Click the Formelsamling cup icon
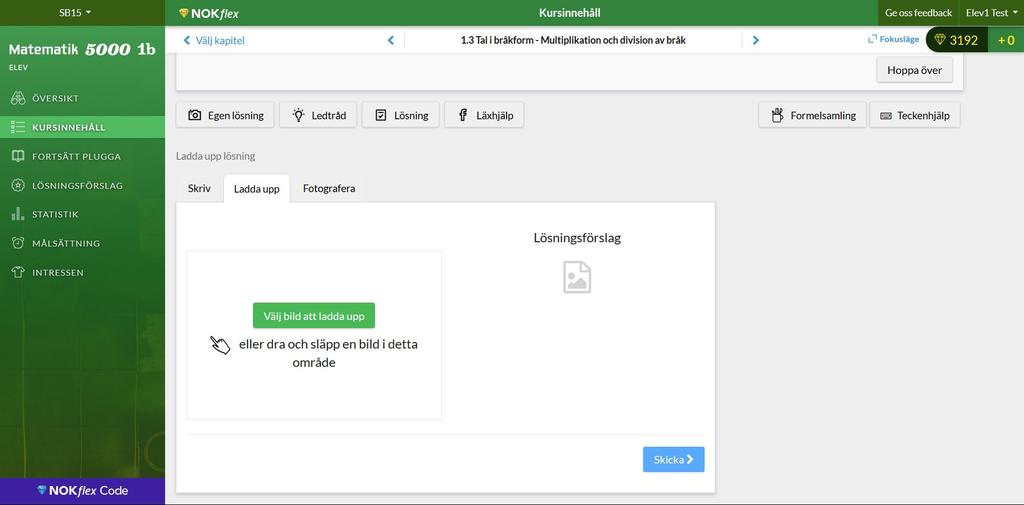Image resolution: width=1024 pixels, height=505 pixels. 777,115
